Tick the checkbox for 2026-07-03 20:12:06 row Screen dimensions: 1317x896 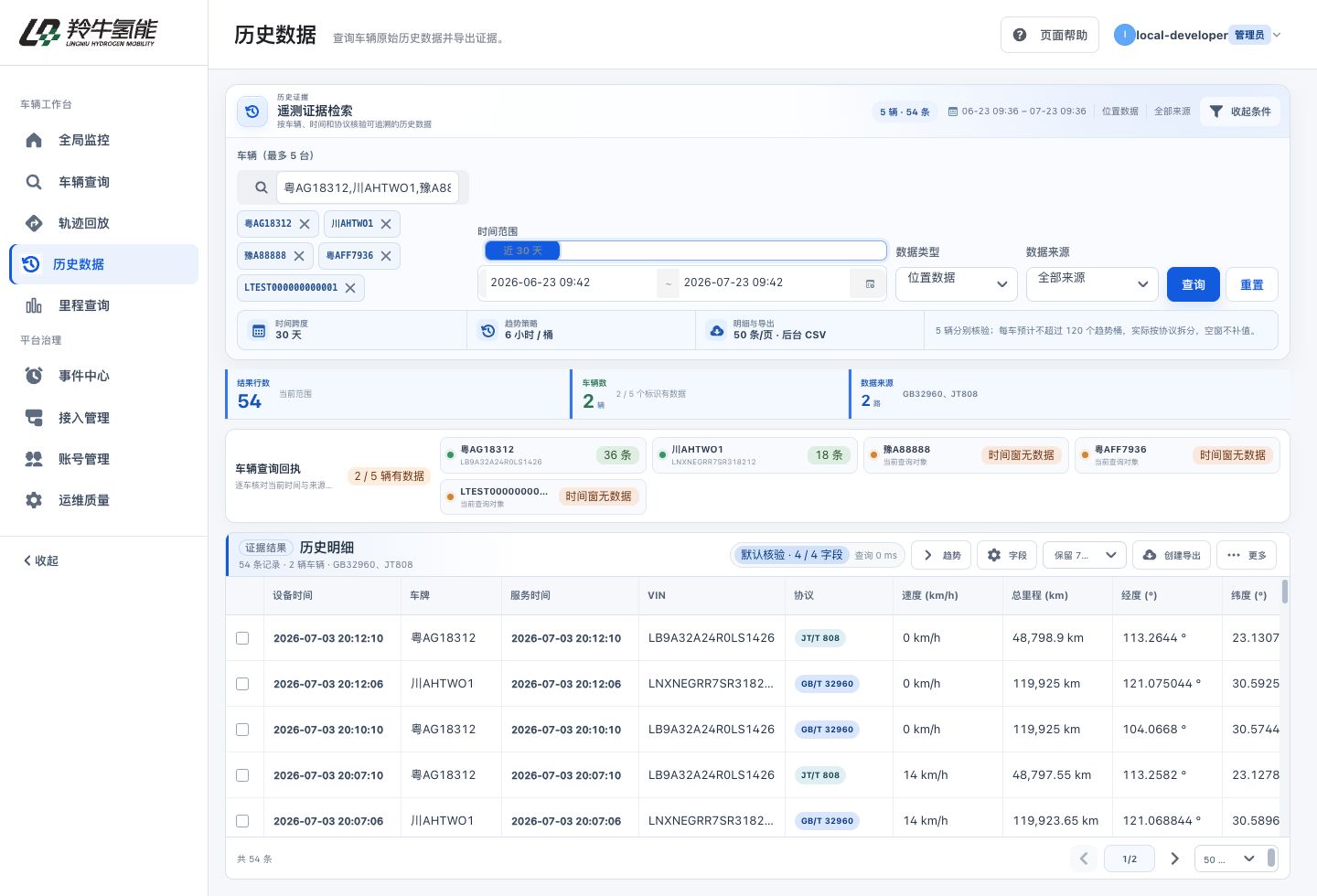(242, 684)
